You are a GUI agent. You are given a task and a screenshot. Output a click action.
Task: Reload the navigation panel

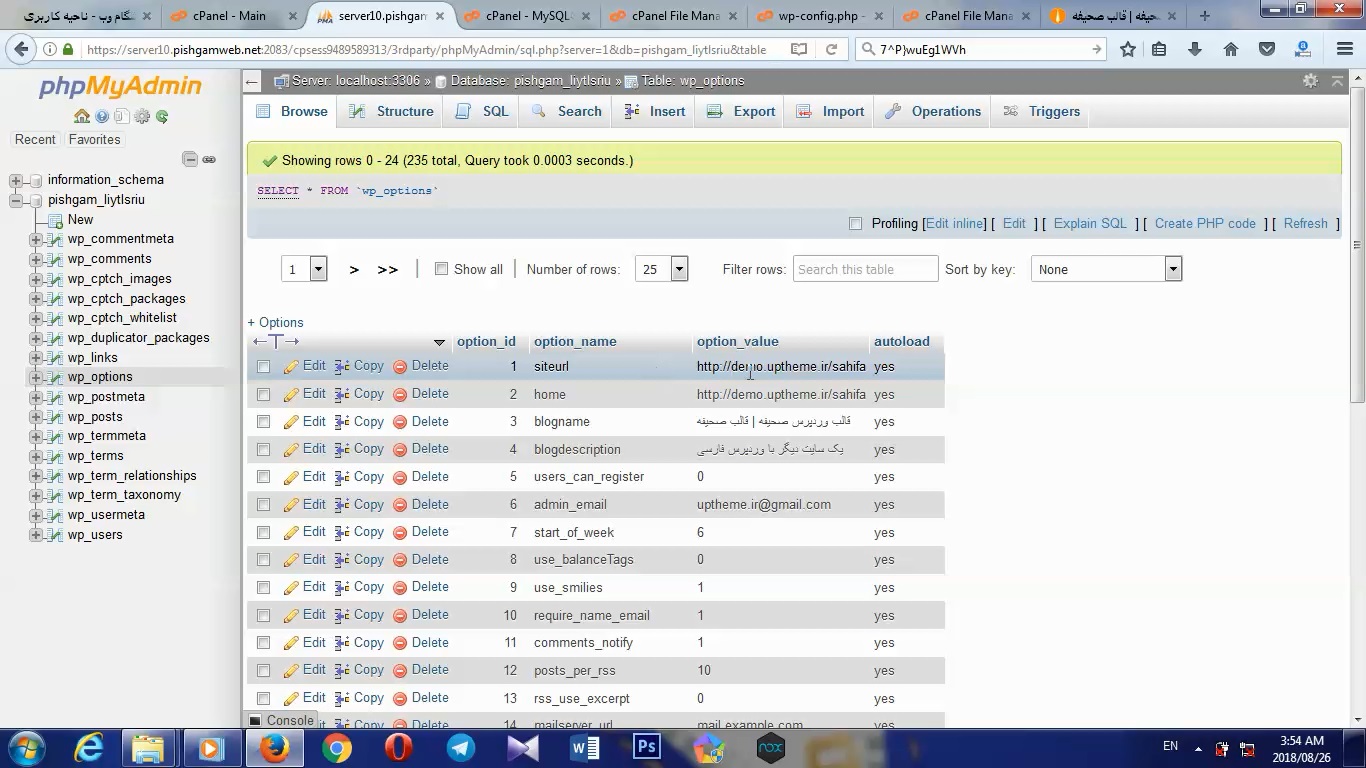click(162, 116)
